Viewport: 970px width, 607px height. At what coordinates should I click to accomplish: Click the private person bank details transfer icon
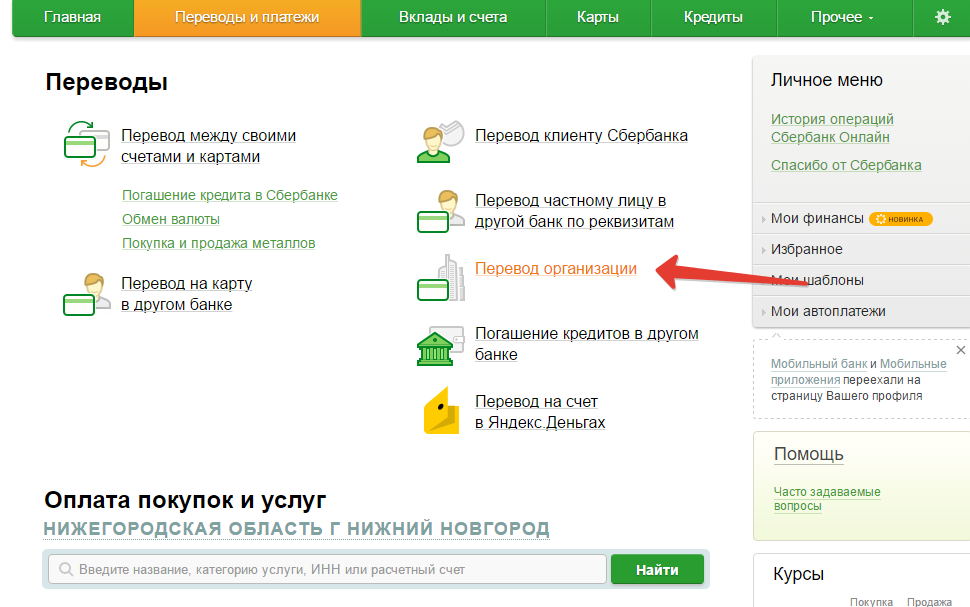(x=439, y=211)
